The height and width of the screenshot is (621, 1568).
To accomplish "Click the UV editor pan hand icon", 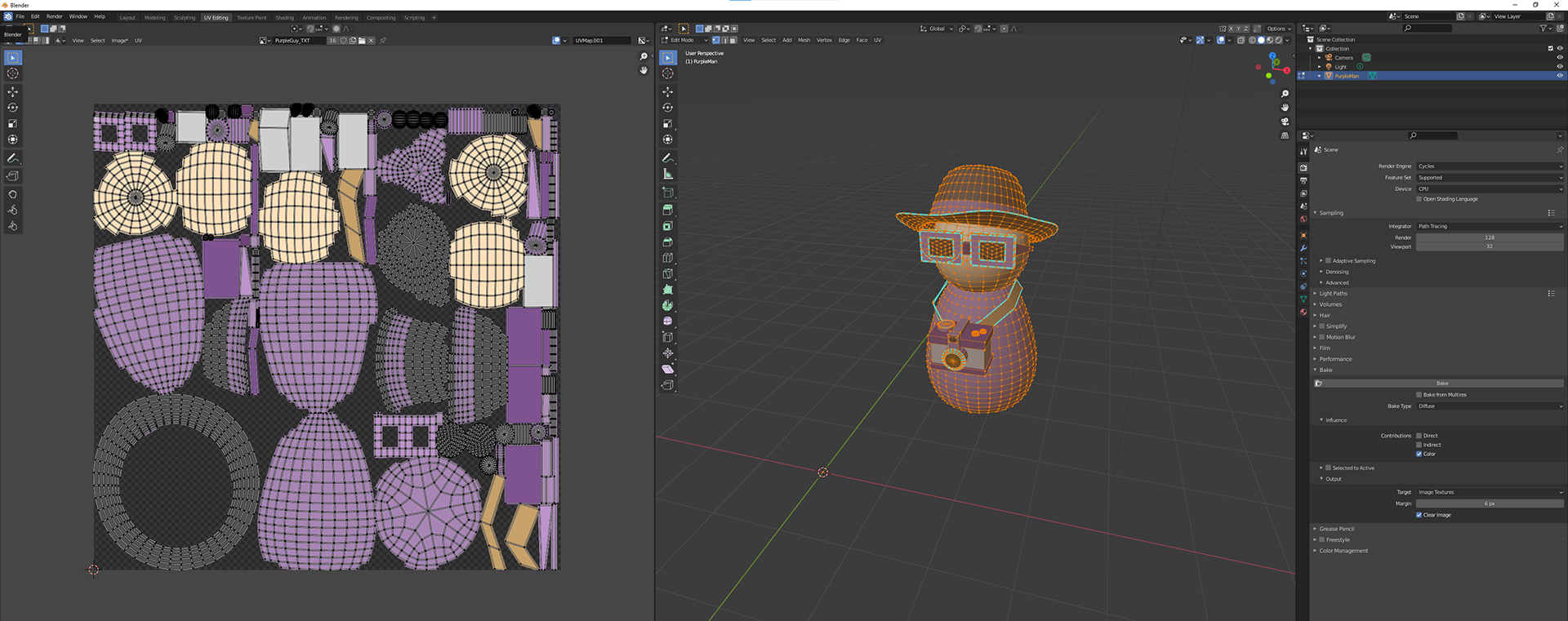I will pos(644,71).
